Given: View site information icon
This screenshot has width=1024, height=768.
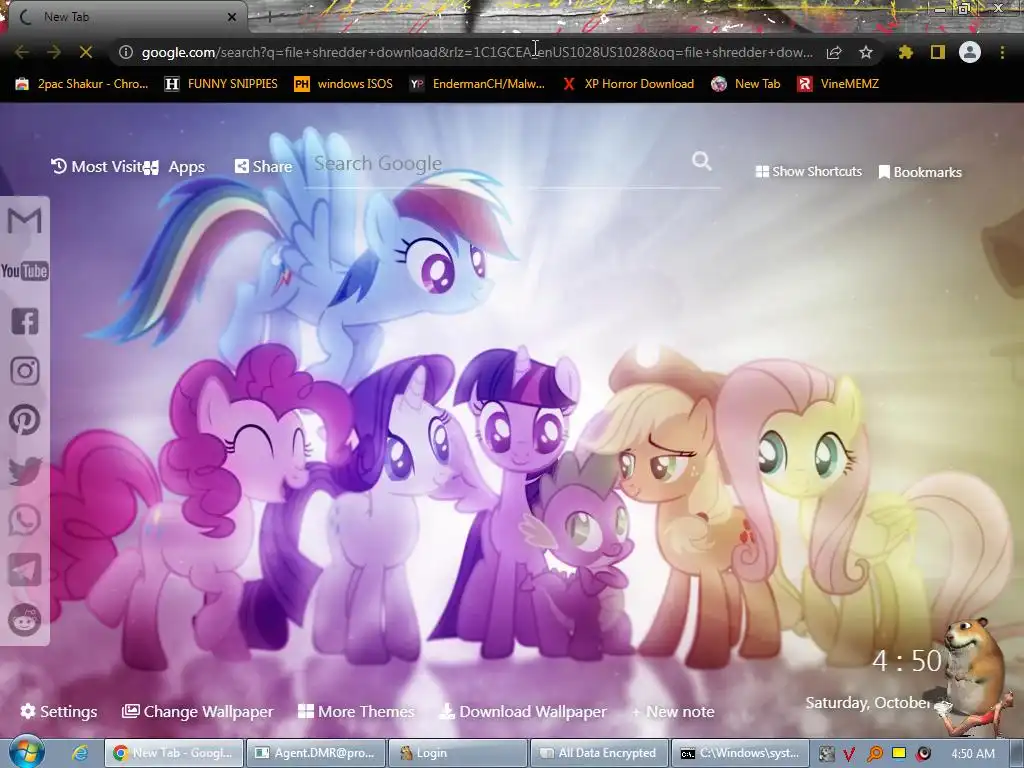Looking at the screenshot, I should pos(126,52).
